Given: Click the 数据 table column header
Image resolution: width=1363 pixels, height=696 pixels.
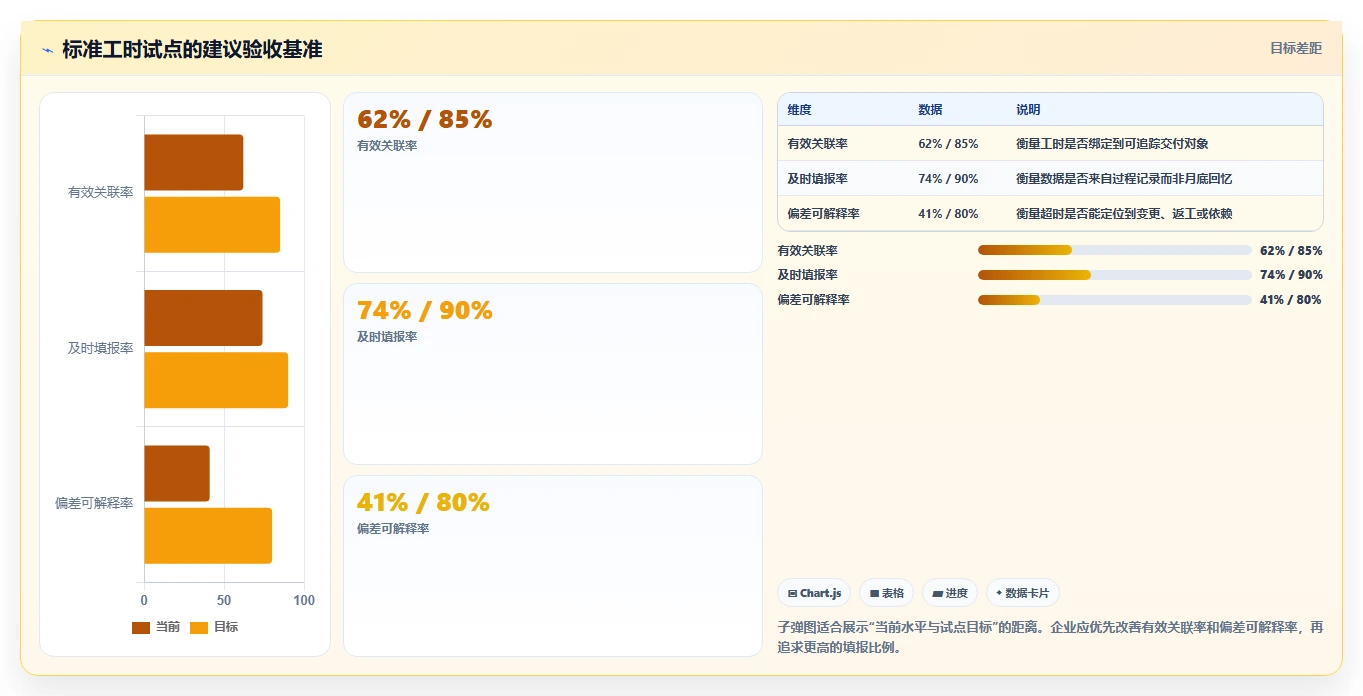Looking at the screenshot, I should coord(930,110).
